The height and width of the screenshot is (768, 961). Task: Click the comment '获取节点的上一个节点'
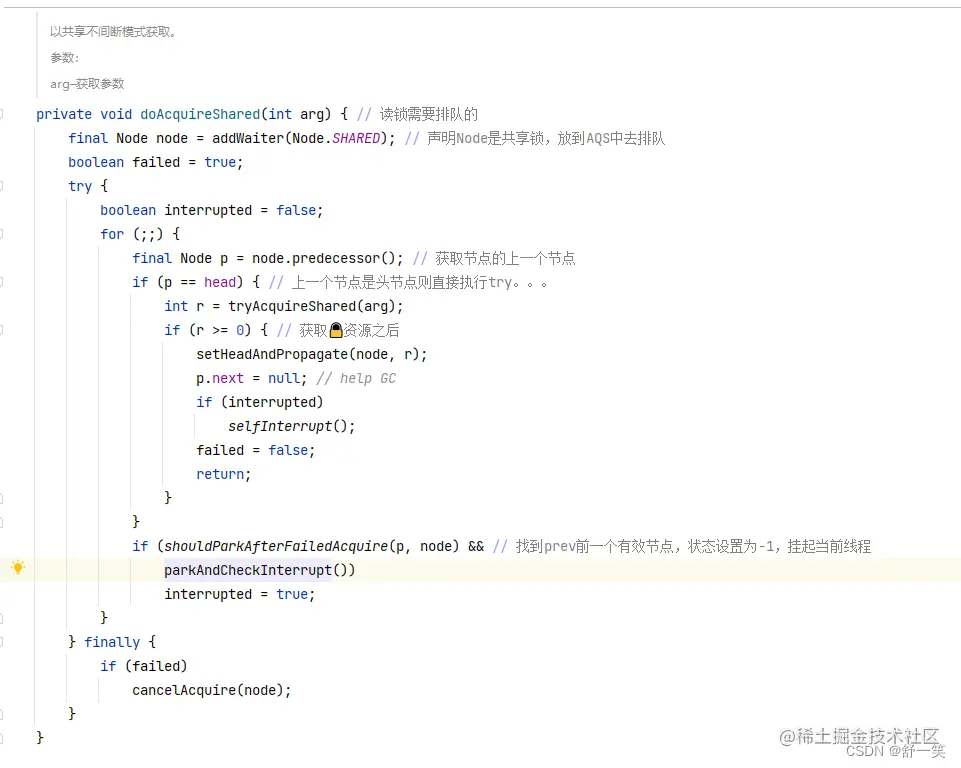[495, 258]
